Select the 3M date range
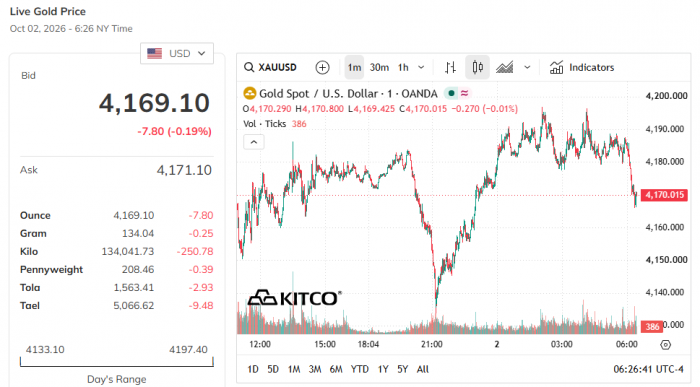Screen dimensions: 700x387 [x=315, y=369]
